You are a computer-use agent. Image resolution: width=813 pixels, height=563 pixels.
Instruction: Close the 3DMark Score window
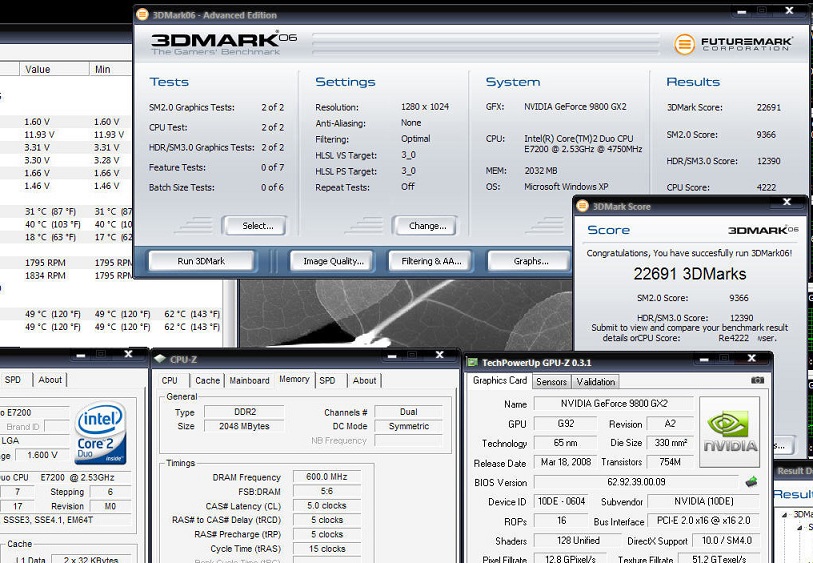tap(787, 202)
